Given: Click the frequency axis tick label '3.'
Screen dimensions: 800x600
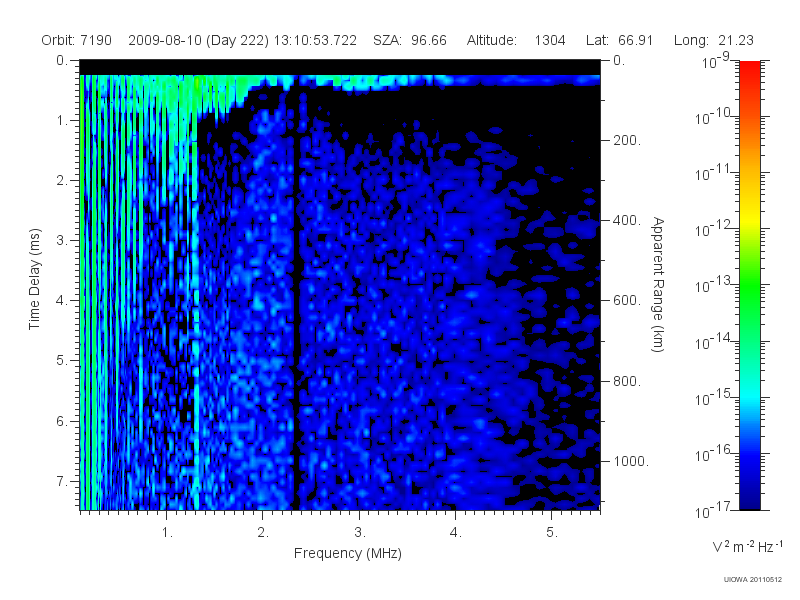Looking at the screenshot, I should coord(360,533).
